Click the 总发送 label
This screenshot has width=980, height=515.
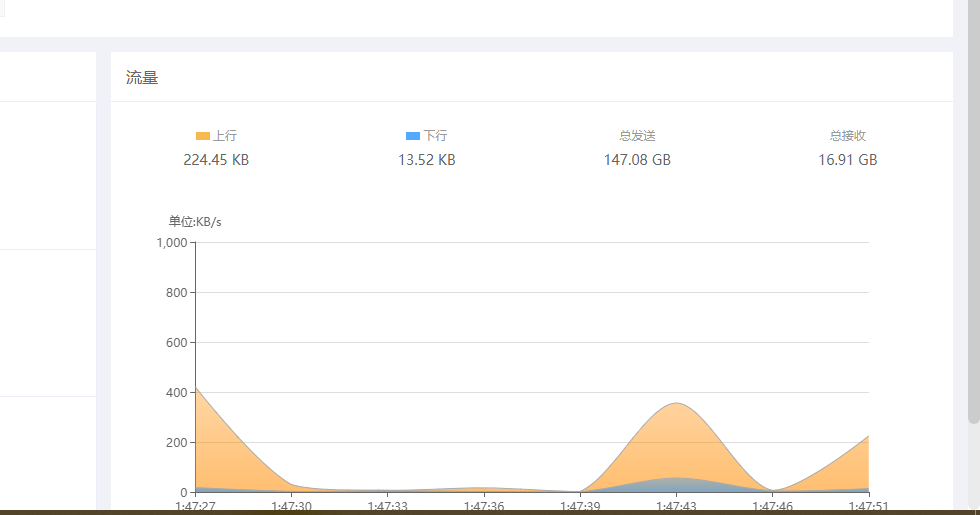pyautogui.click(x=637, y=136)
